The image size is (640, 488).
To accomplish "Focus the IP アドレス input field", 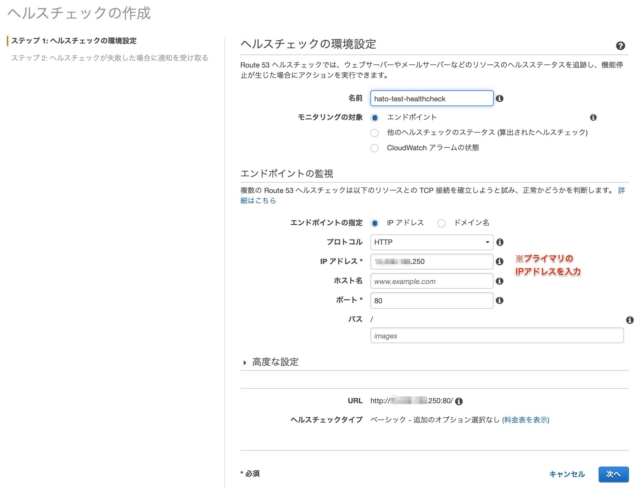I will pyautogui.click(x=431, y=262).
